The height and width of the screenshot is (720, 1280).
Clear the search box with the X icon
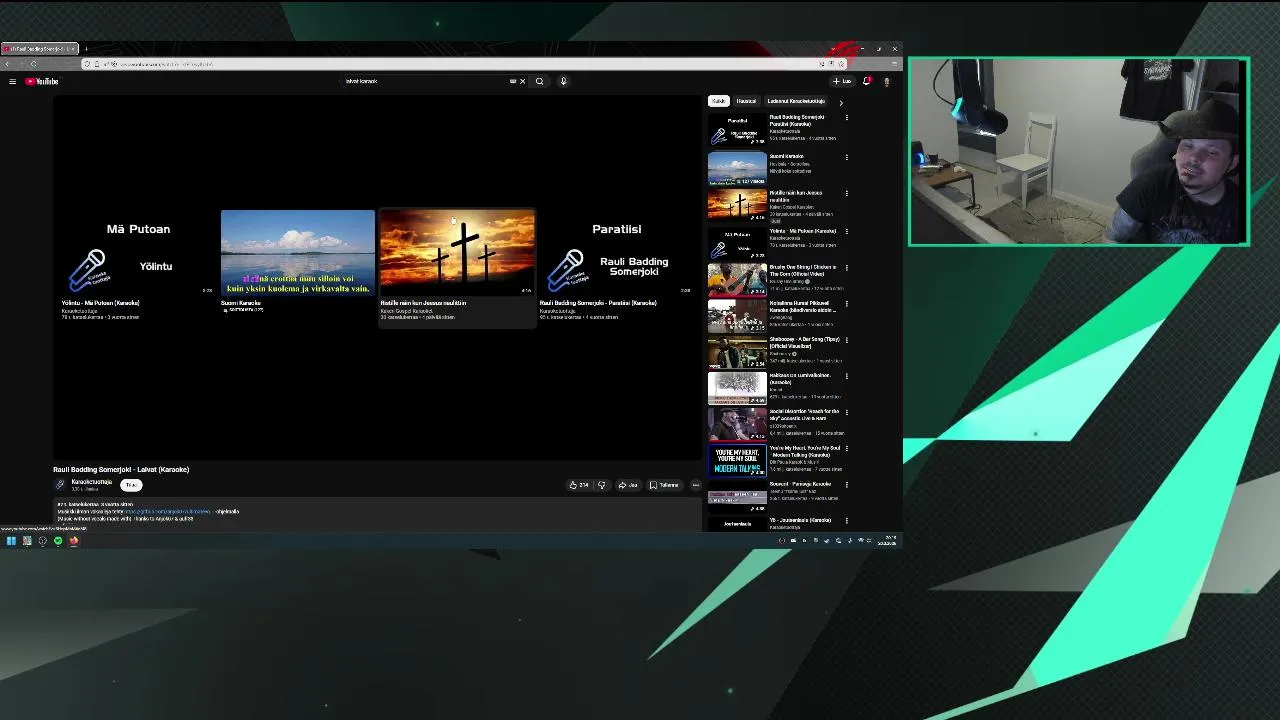522,81
